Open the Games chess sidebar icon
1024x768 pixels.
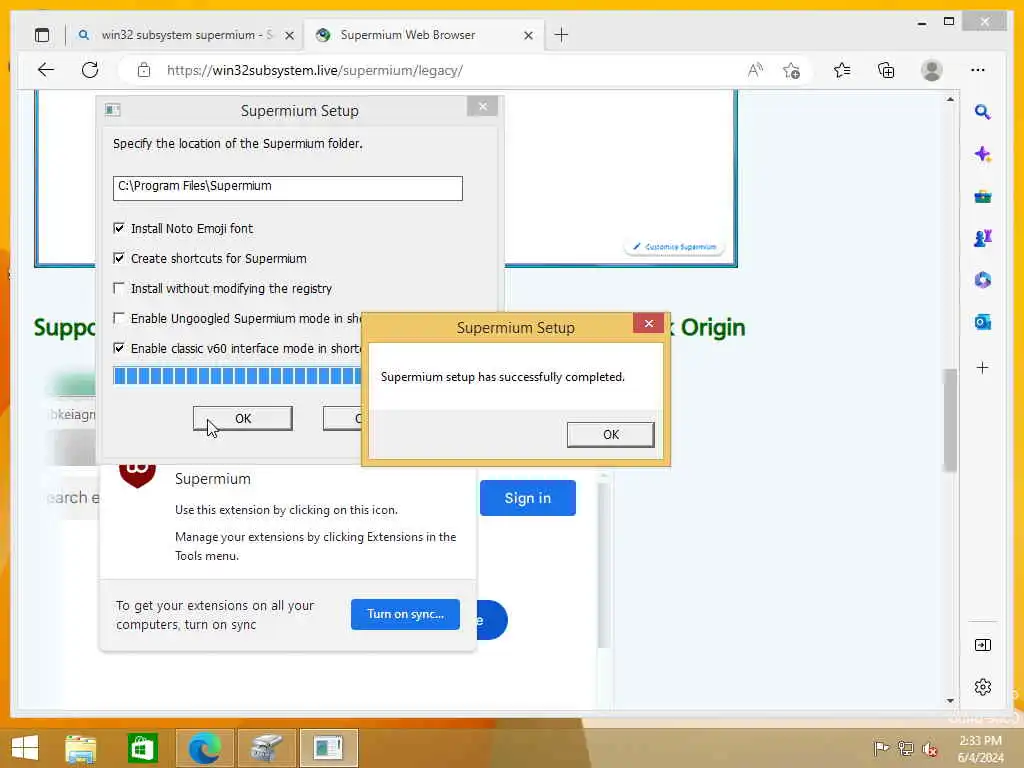(x=983, y=238)
